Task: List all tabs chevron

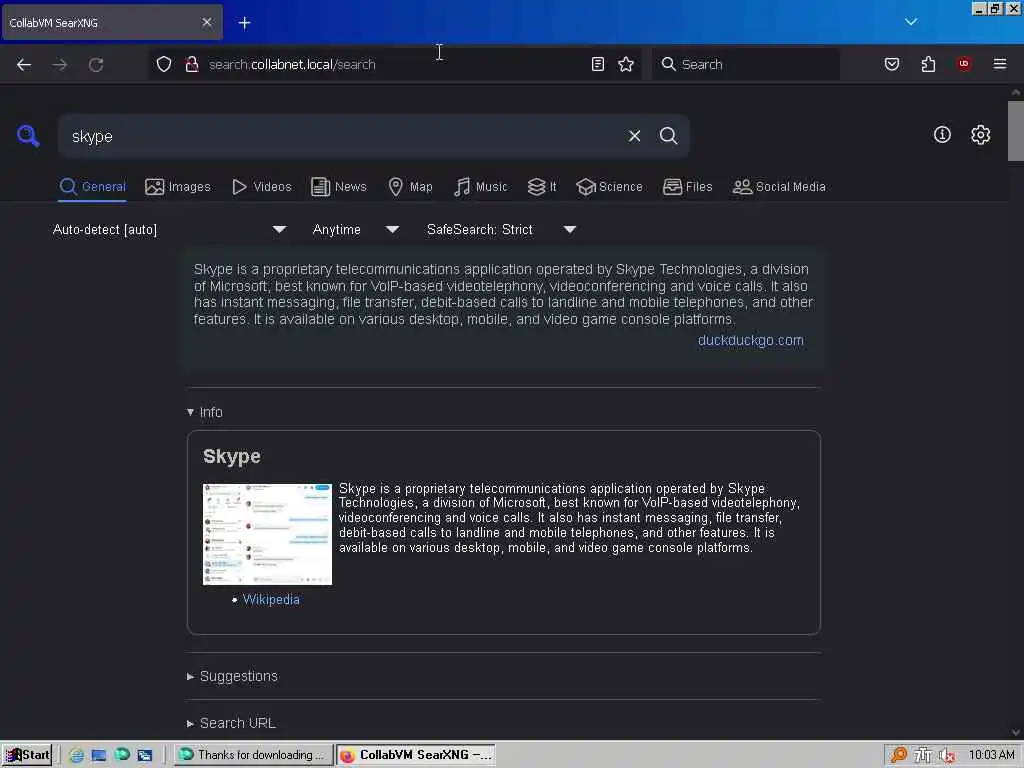Action: 911,22
